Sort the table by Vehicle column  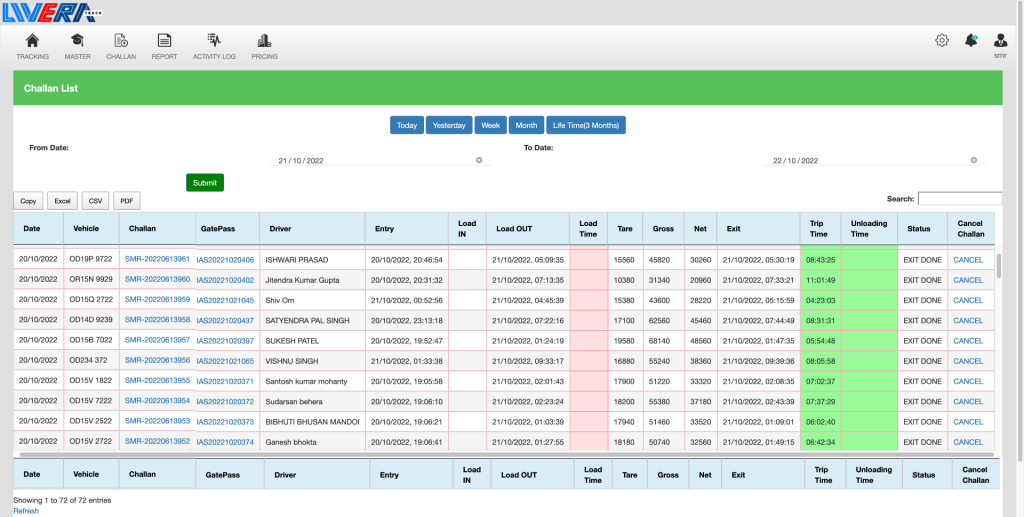[x=87, y=229]
